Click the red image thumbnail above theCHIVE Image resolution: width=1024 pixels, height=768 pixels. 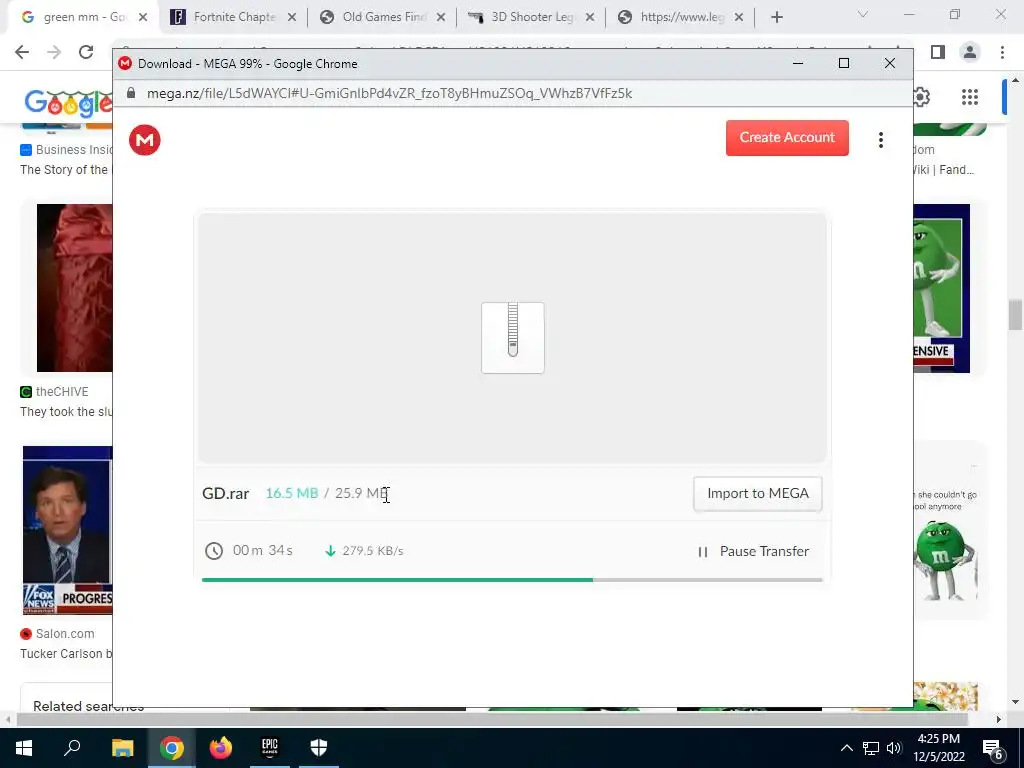(x=74, y=288)
